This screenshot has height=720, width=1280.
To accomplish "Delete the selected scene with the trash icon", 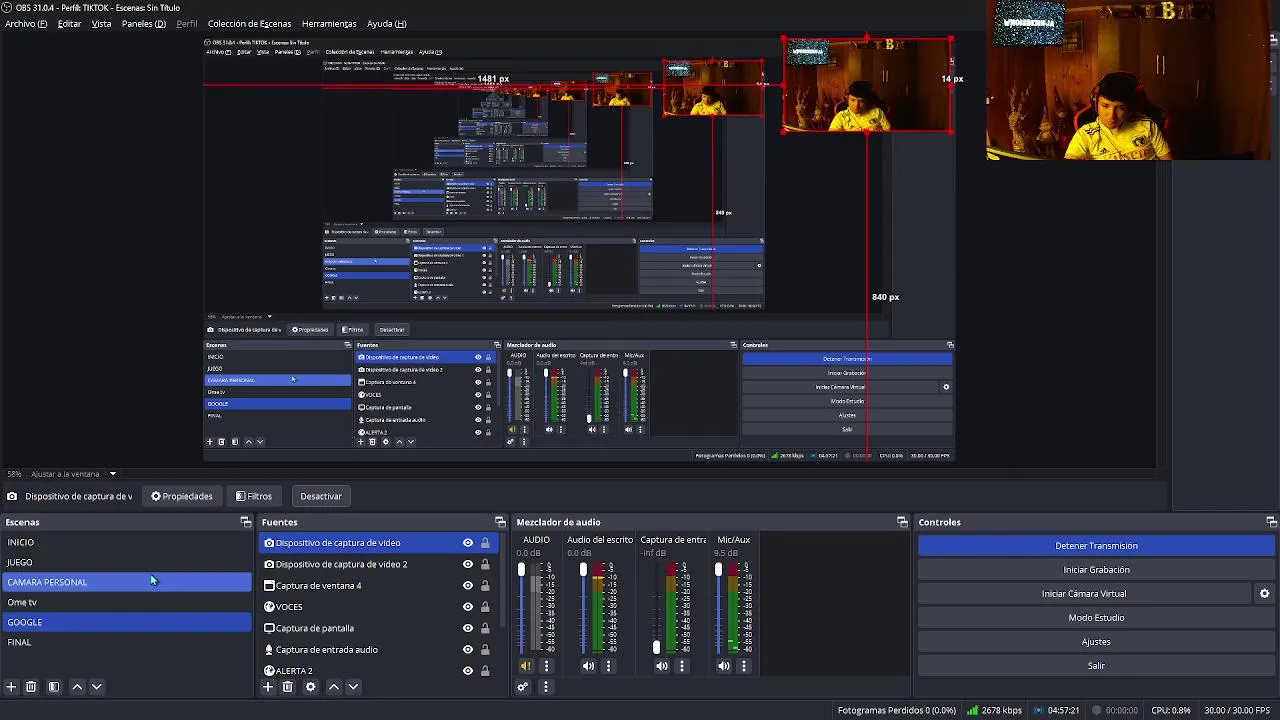I will 31,687.
